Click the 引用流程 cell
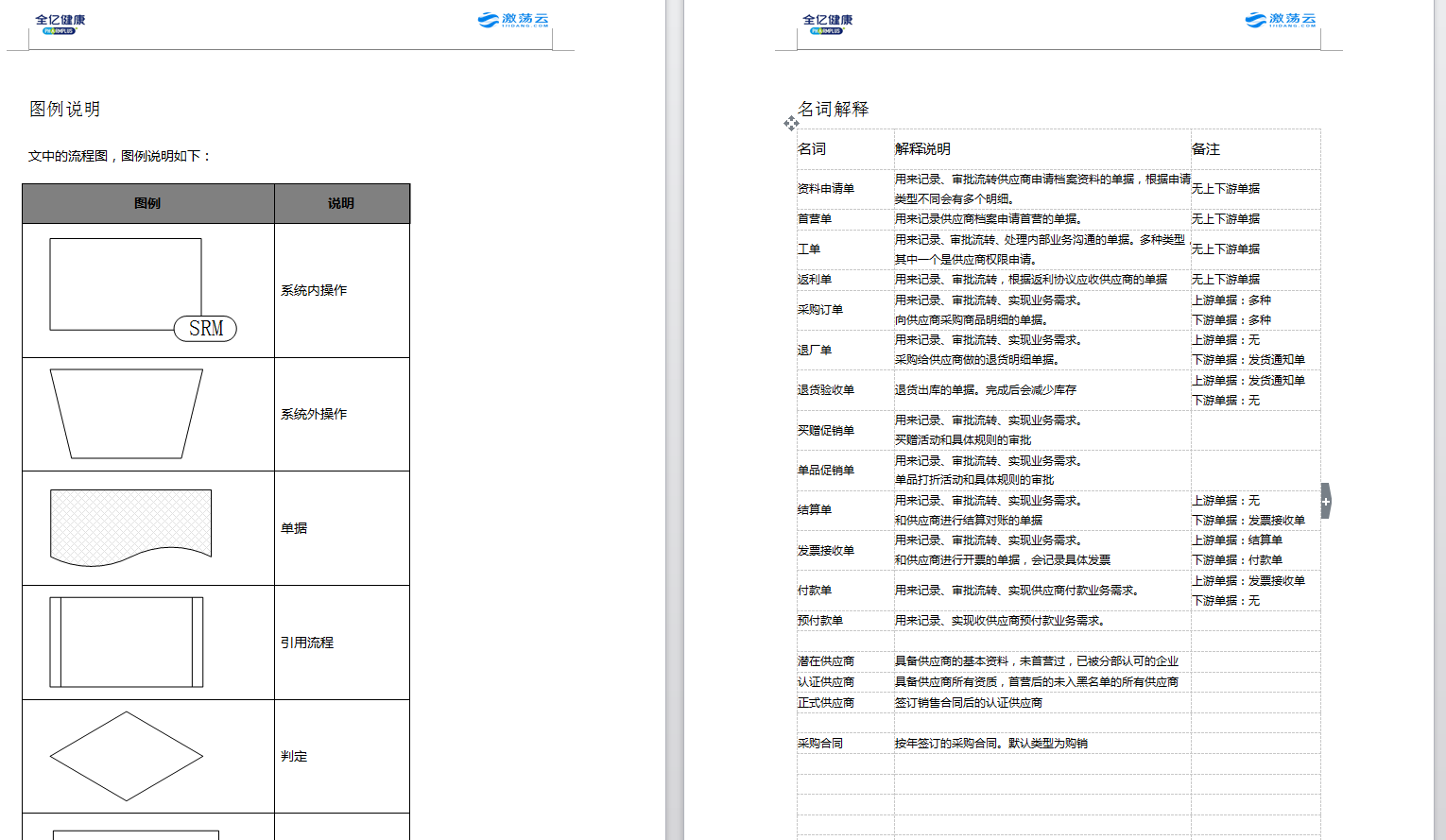The image size is (1446, 840). [342, 643]
